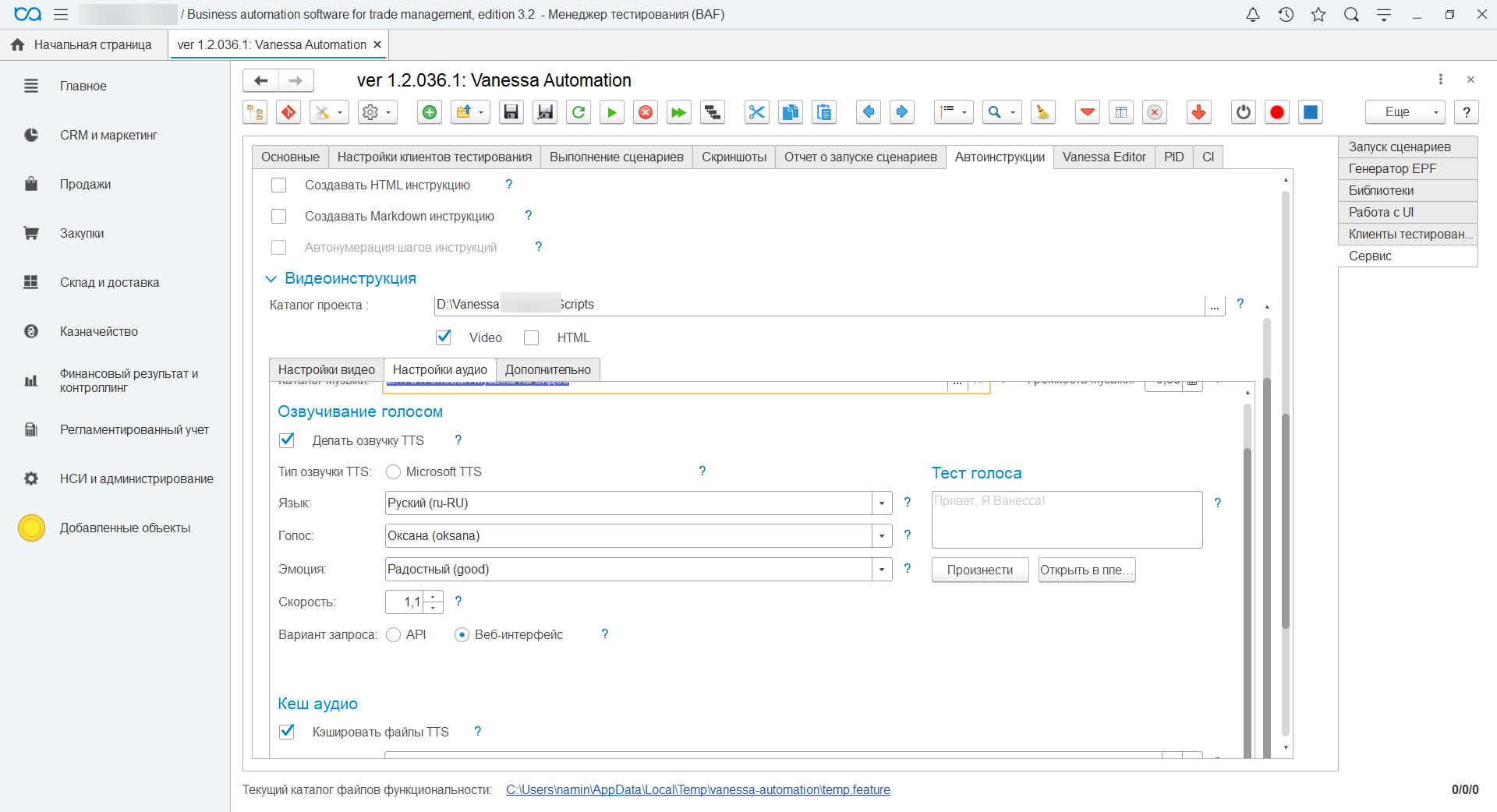Open Генератор EPF side tab
The height and width of the screenshot is (812, 1497).
coord(1408,169)
